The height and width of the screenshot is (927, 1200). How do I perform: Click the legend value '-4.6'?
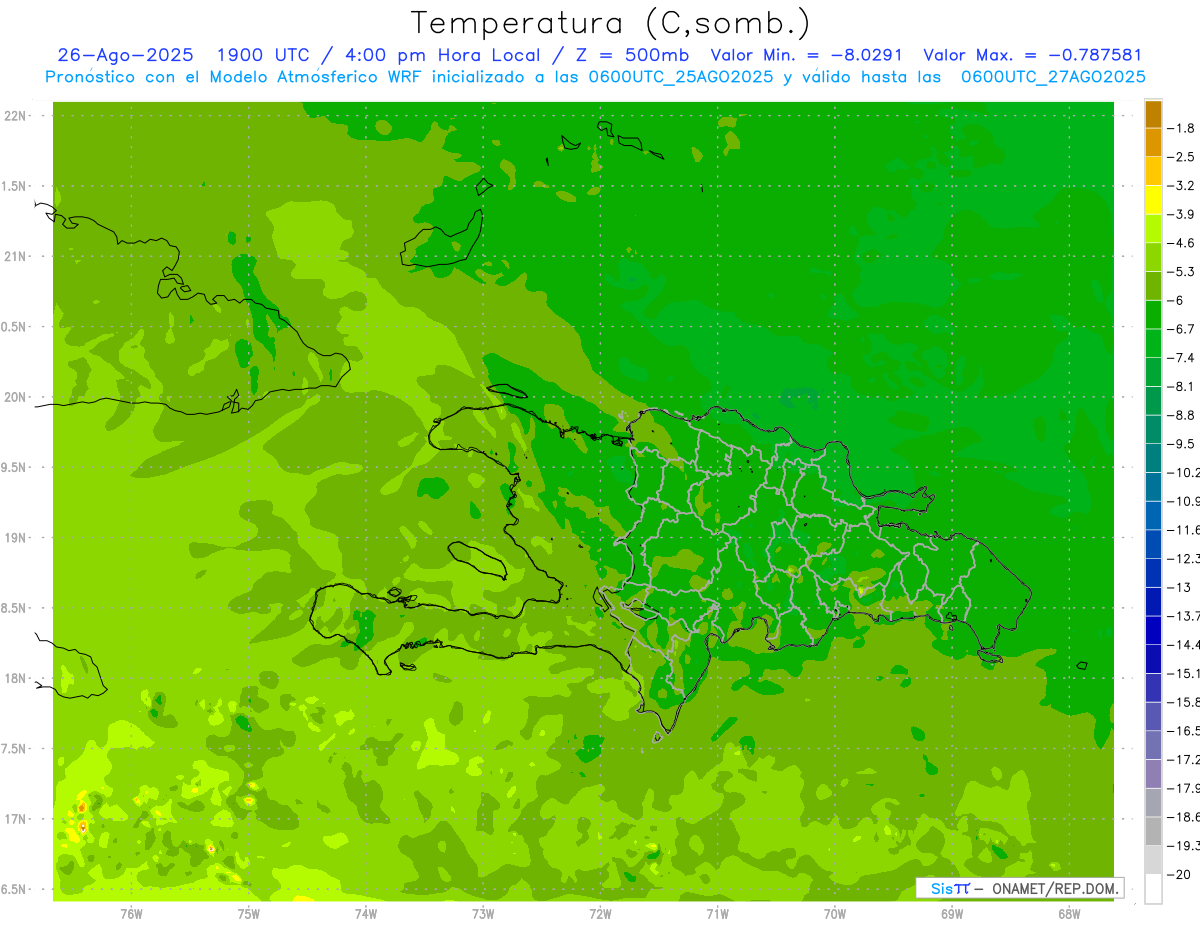[x=1183, y=243]
